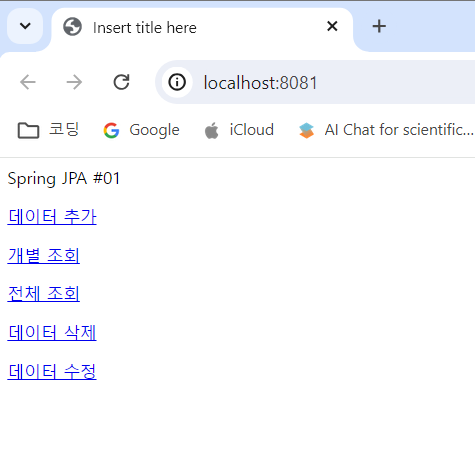Open the 개별 조회 link
The image size is (475, 451).
pos(44,256)
